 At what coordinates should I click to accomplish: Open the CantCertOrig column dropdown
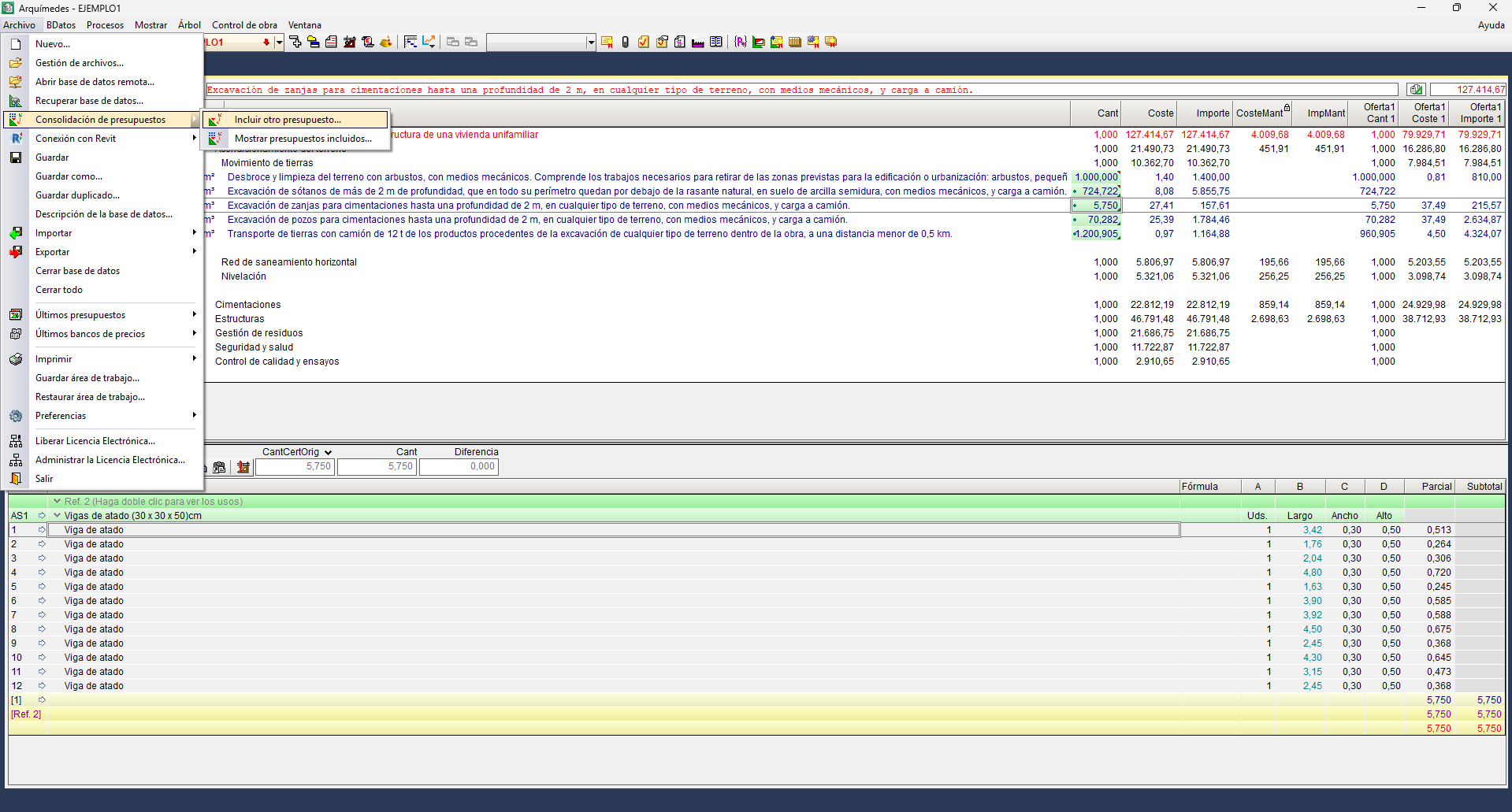tap(328, 453)
